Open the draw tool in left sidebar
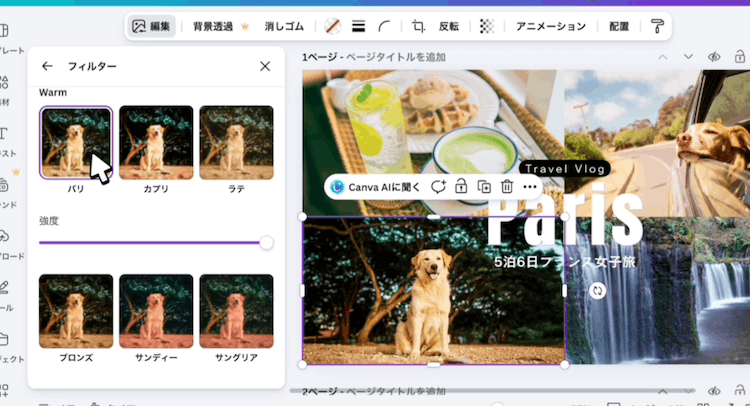The width and height of the screenshot is (750, 406). [x=4, y=287]
